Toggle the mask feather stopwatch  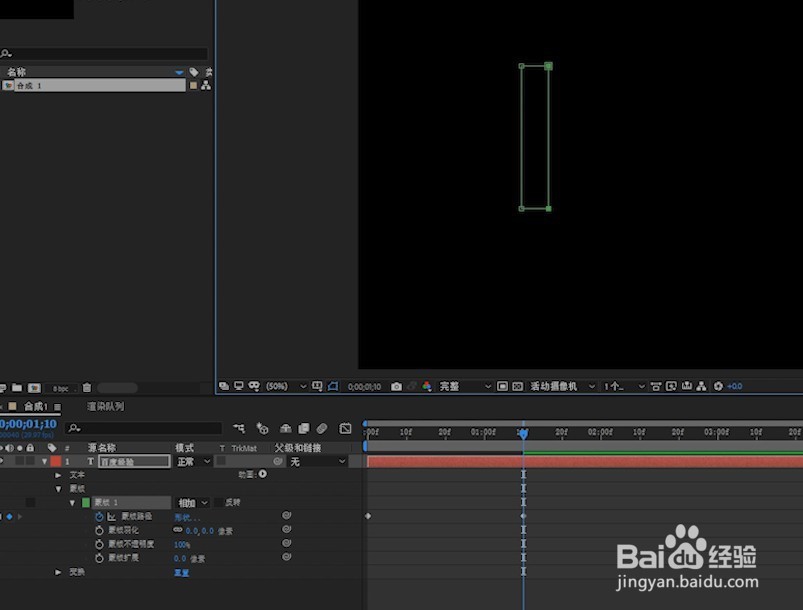(99, 530)
